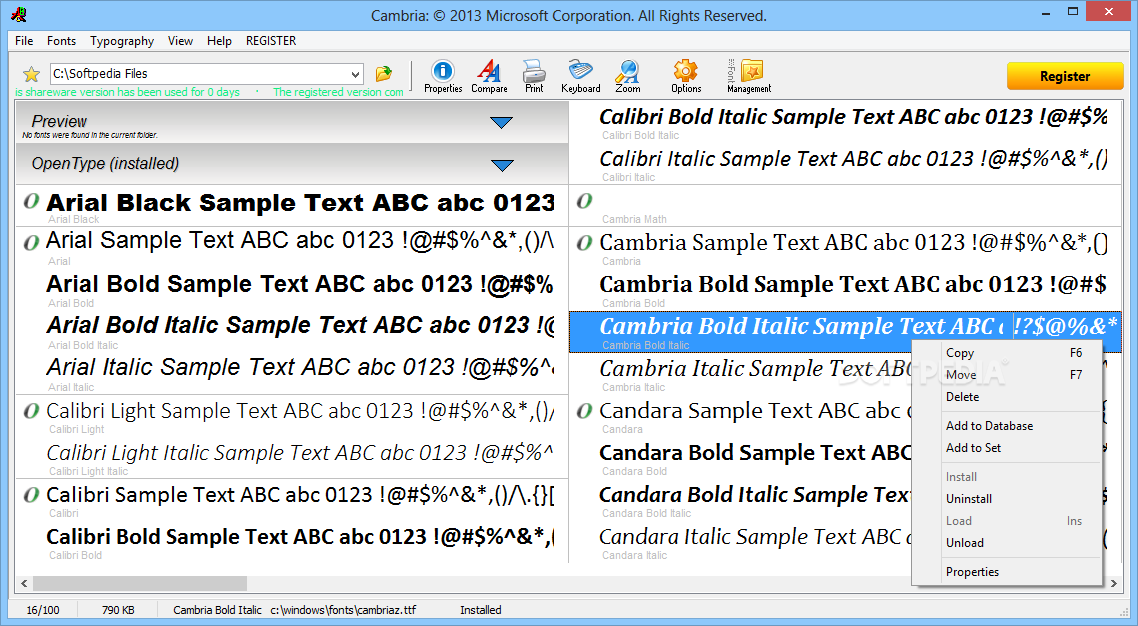Select Add to Database in context menu

coord(1007,426)
